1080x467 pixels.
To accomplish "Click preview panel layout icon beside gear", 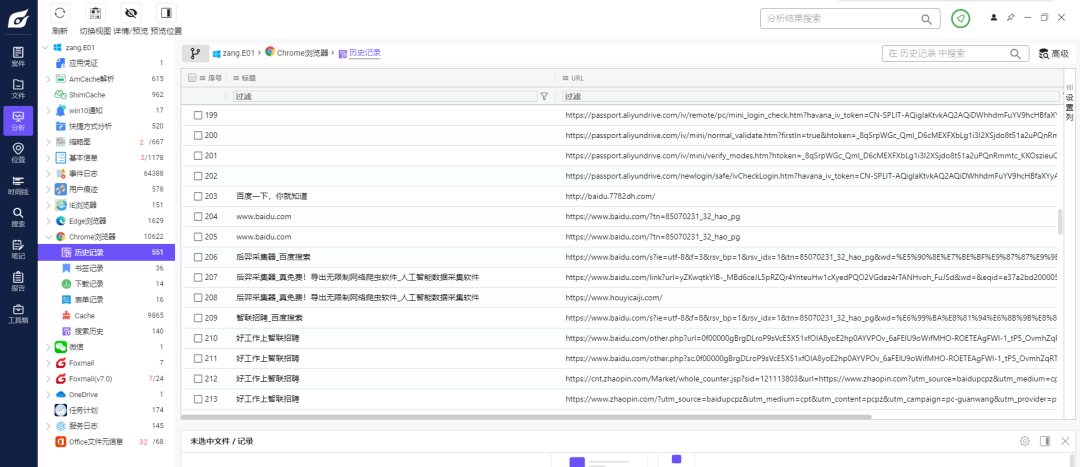I will coord(1045,441).
